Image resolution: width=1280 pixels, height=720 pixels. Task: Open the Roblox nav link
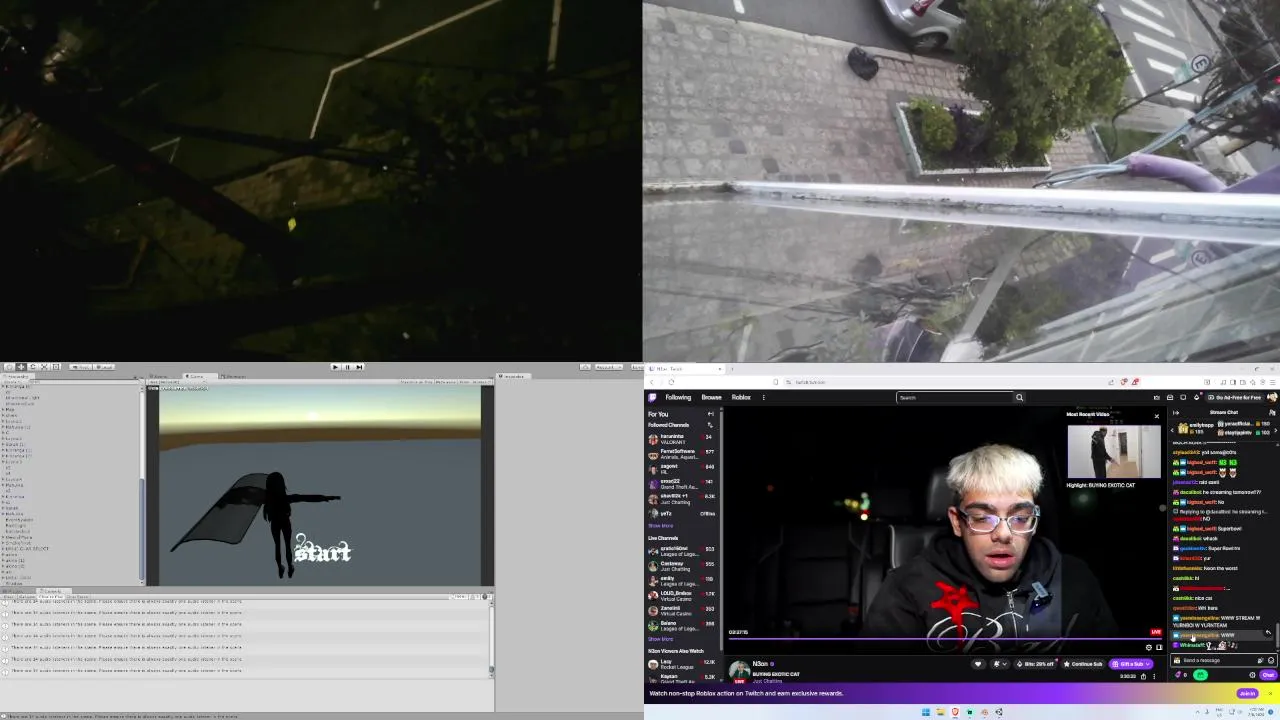(741, 397)
